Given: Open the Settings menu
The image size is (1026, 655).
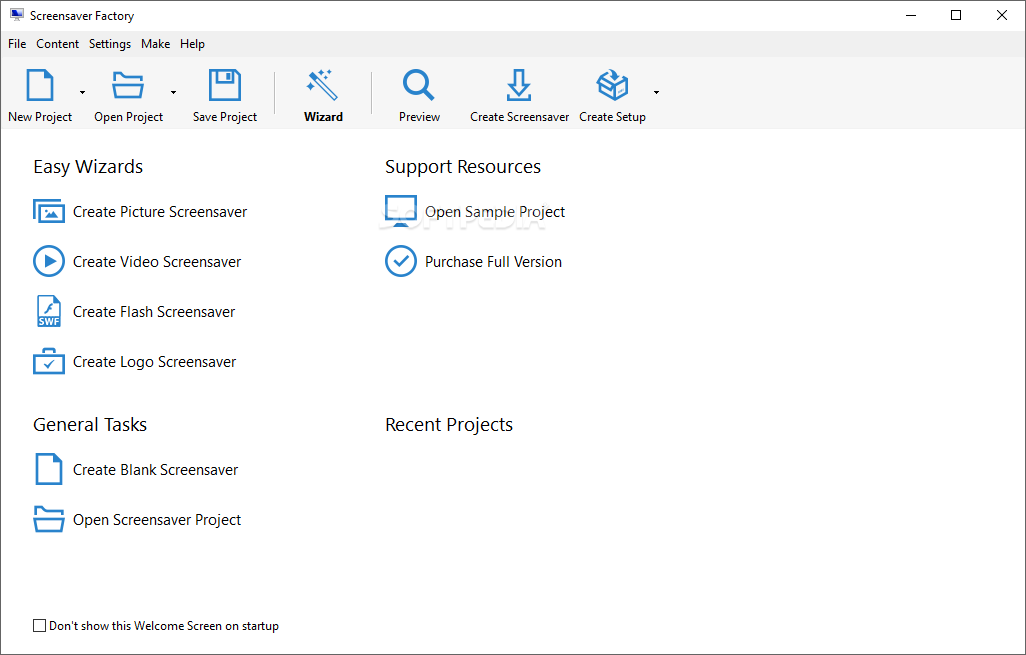Looking at the screenshot, I should coord(110,44).
